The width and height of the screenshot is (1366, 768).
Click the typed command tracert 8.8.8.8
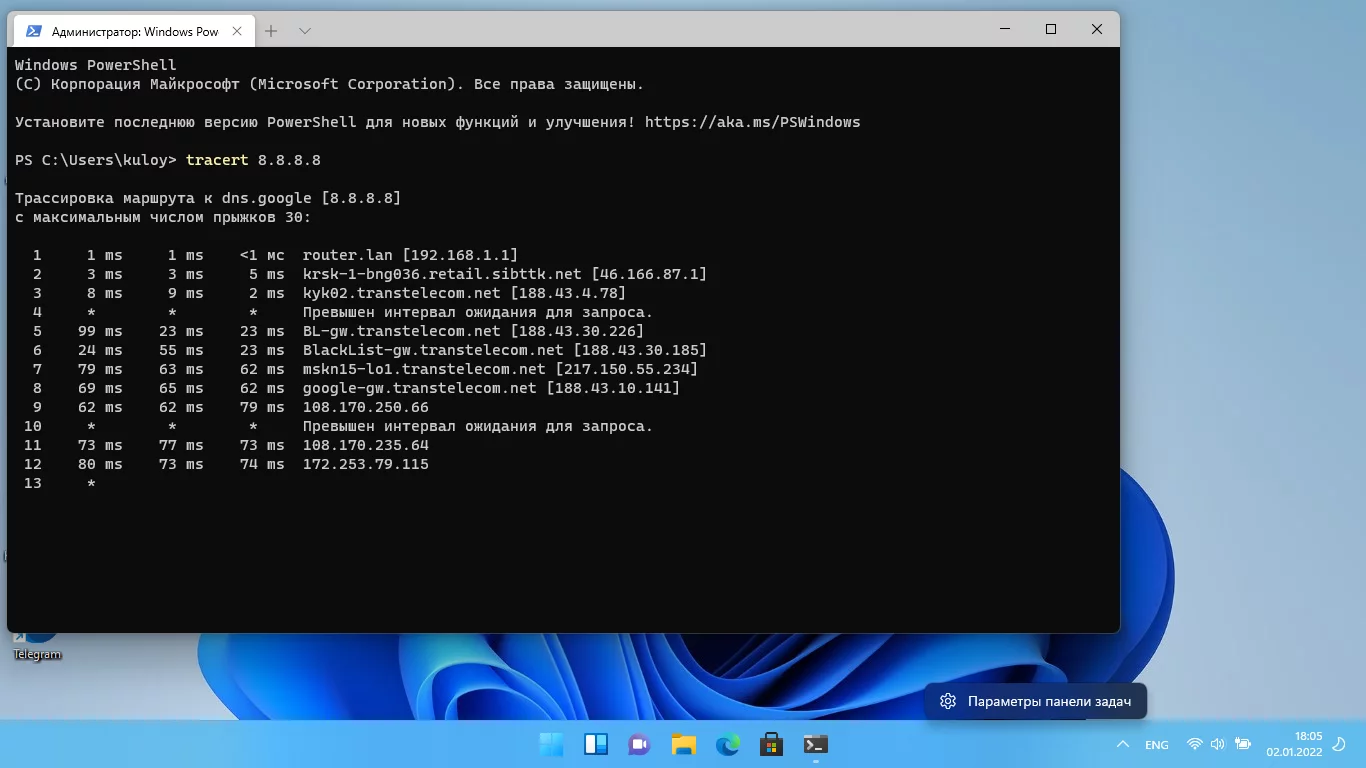(253, 160)
